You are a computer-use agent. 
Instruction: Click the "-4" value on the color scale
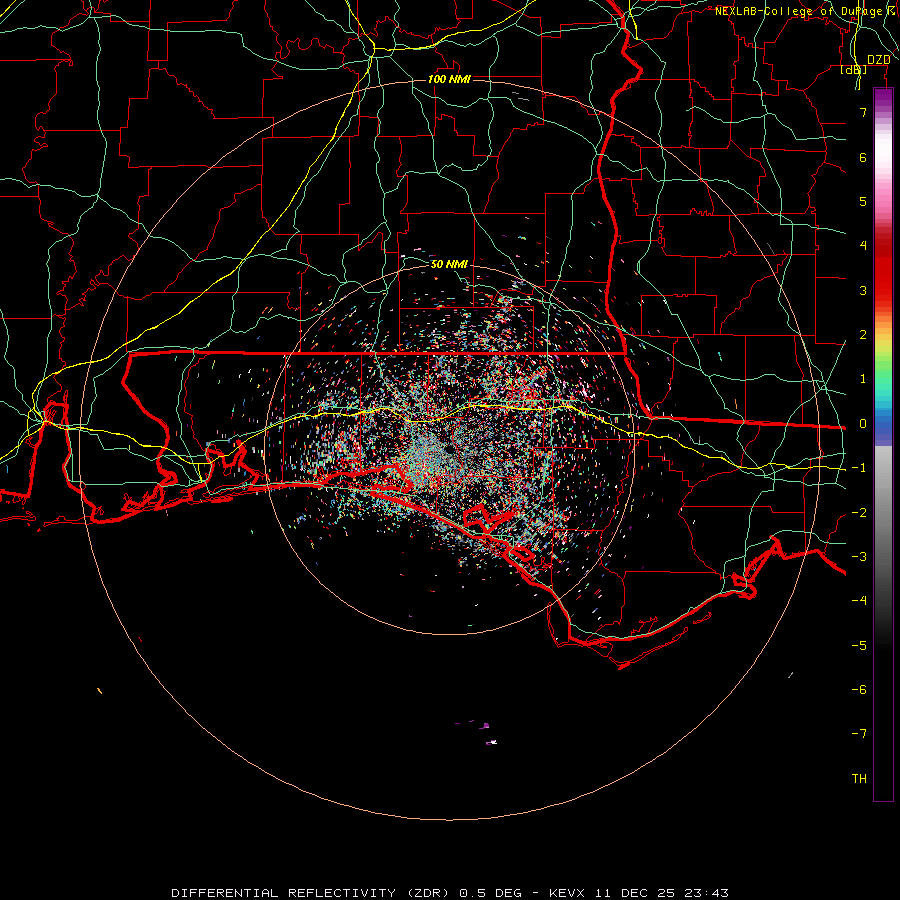pyautogui.click(x=859, y=601)
